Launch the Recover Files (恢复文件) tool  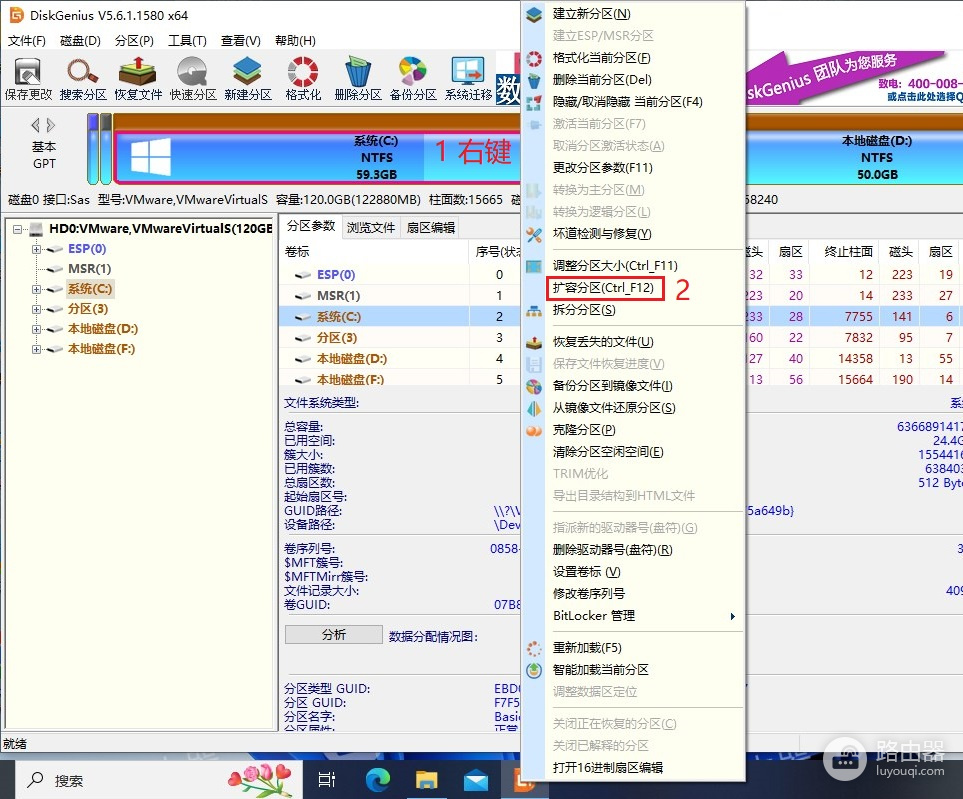point(138,79)
